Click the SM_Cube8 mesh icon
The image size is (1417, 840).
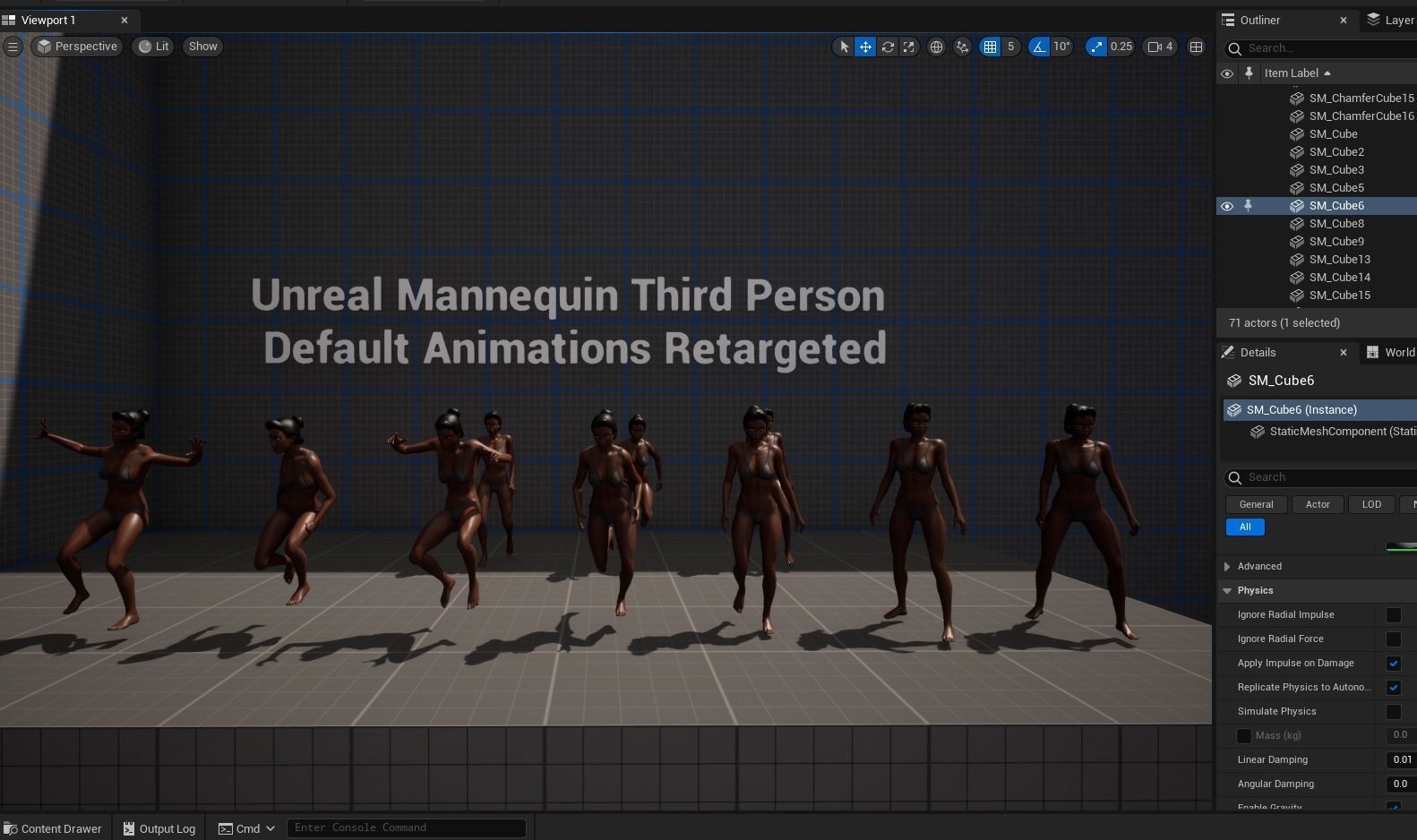click(1296, 224)
